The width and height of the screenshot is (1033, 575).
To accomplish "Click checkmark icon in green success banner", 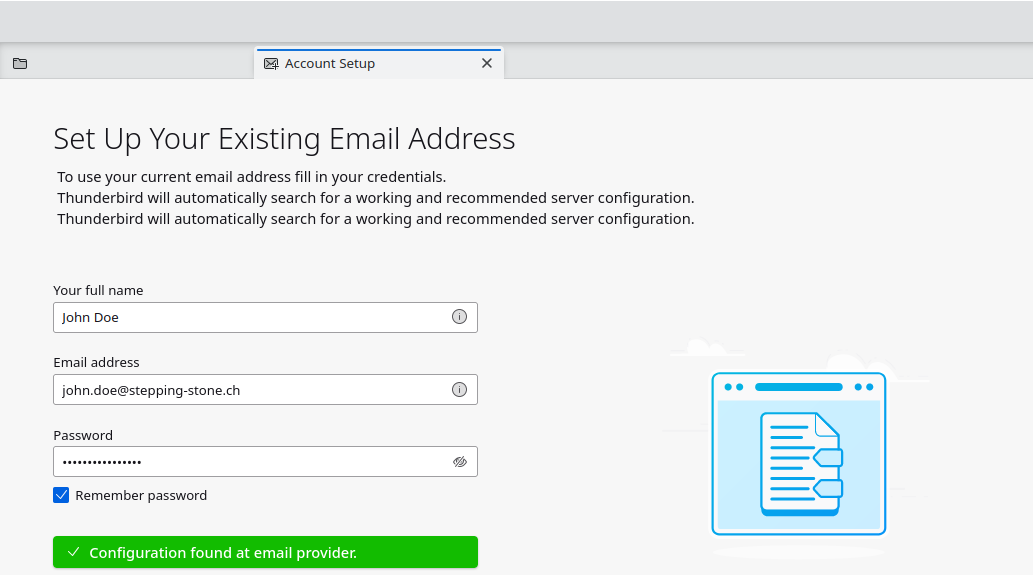I will coord(73,553).
